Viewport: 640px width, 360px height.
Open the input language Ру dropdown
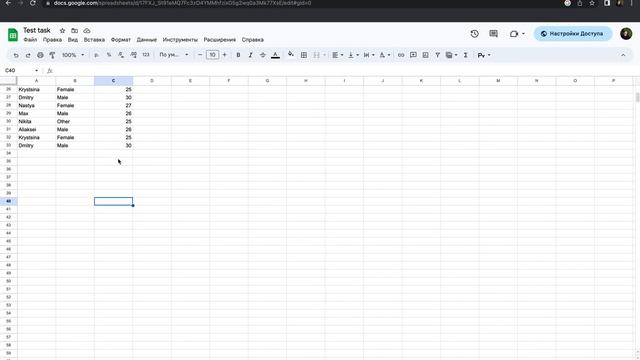(484, 55)
